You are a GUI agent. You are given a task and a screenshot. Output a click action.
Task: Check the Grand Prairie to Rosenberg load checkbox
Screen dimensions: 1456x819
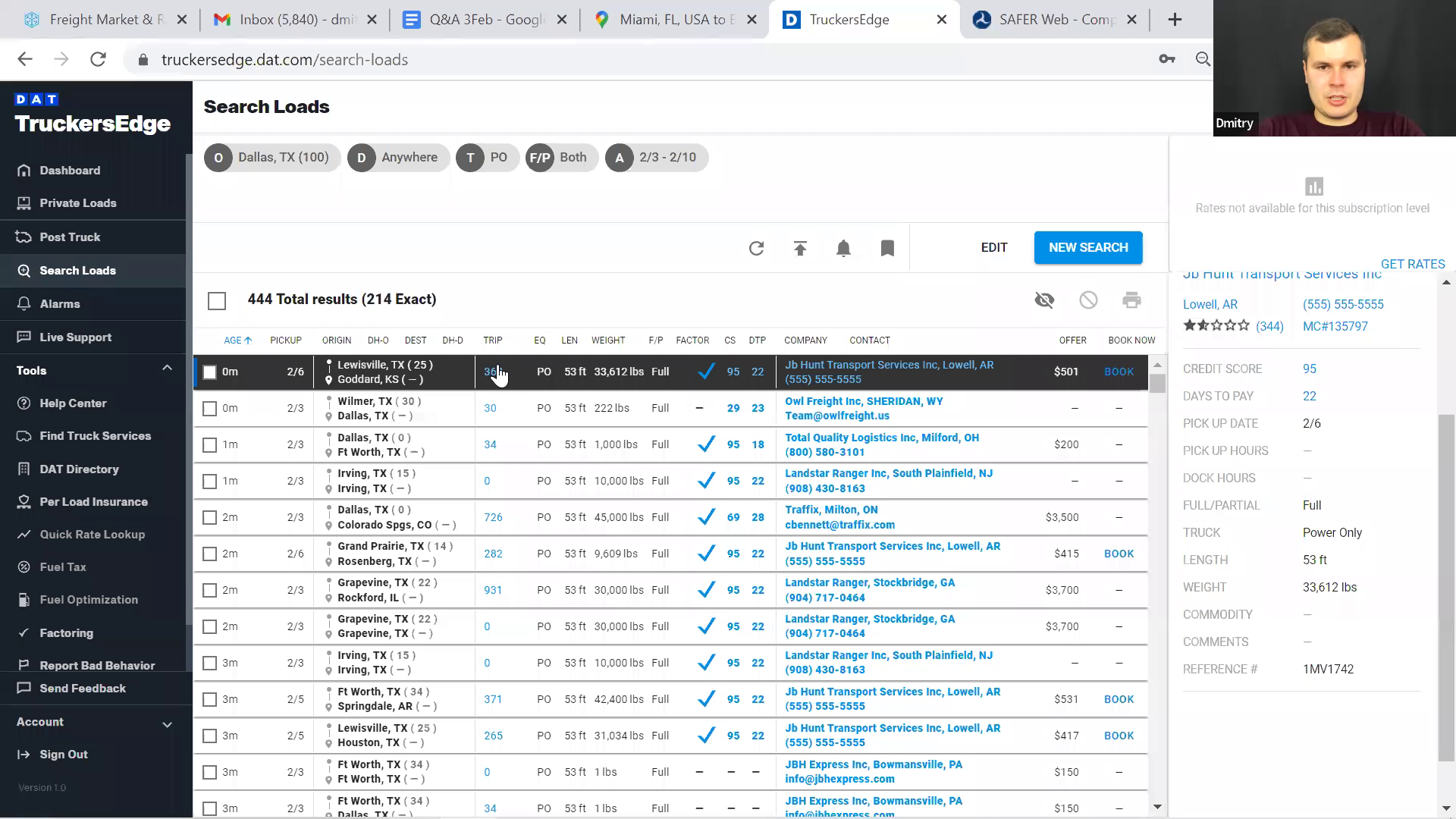click(210, 554)
